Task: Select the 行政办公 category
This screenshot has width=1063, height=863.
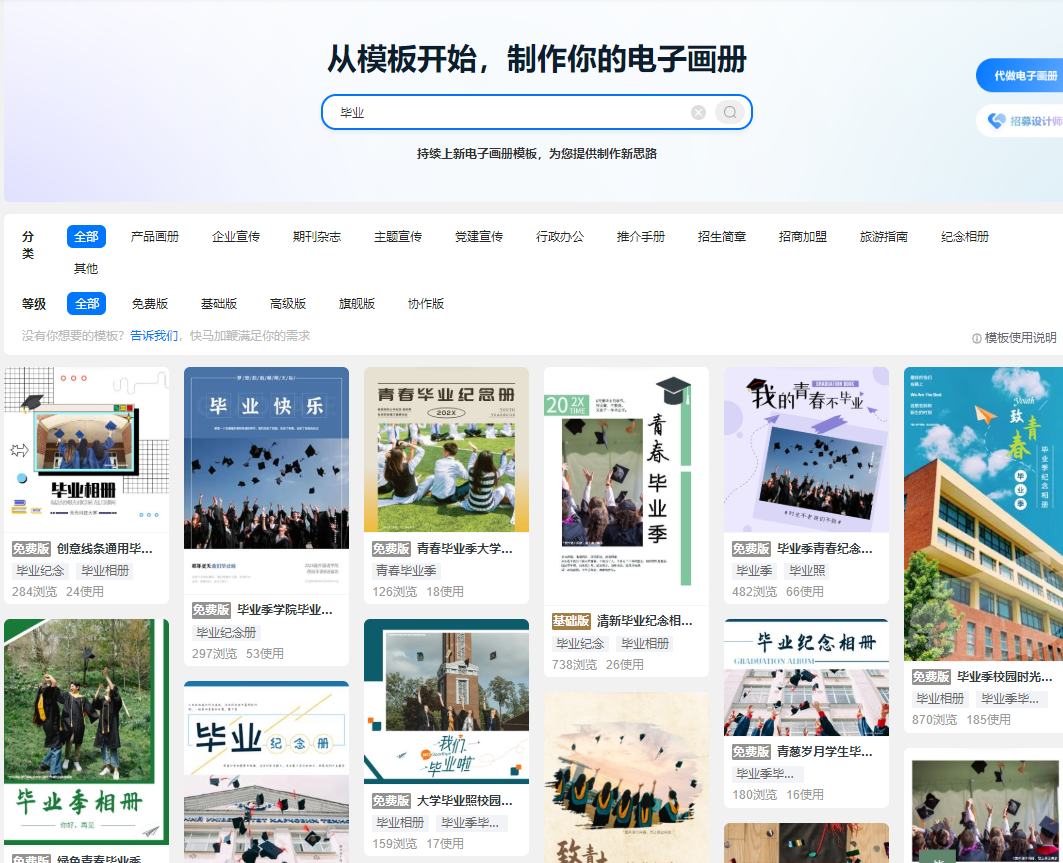Action: 560,237
